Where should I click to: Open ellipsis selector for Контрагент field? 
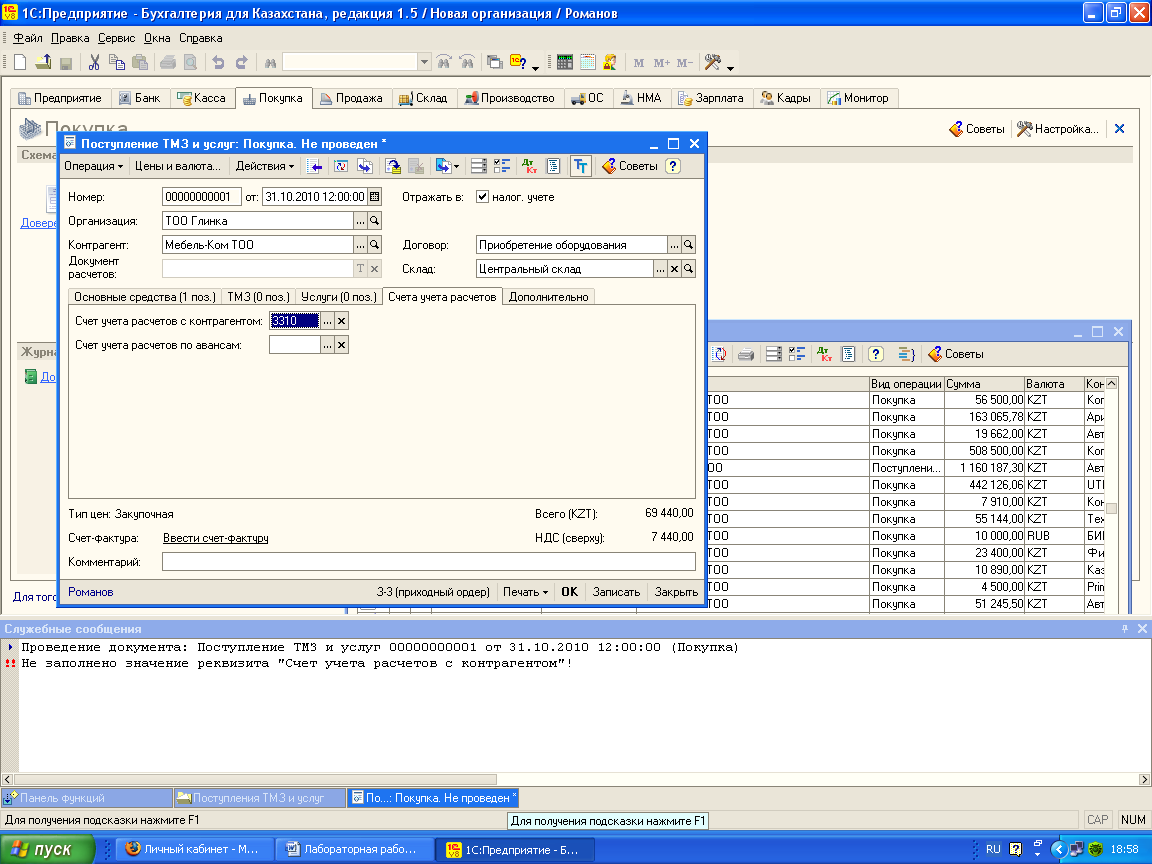point(361,245)
